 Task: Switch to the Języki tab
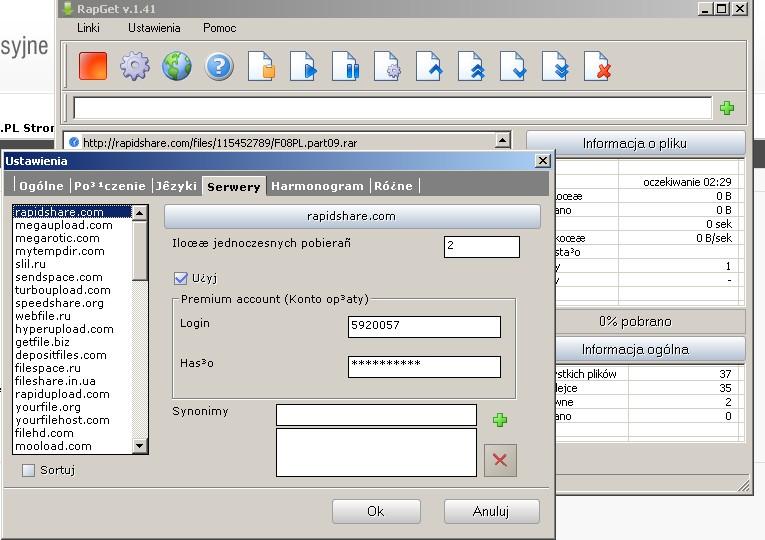[176, 186]
